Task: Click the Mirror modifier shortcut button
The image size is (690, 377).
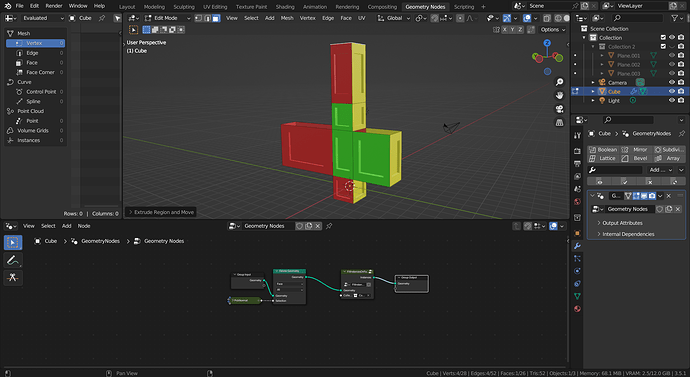Action: click(x=636, y=150)
